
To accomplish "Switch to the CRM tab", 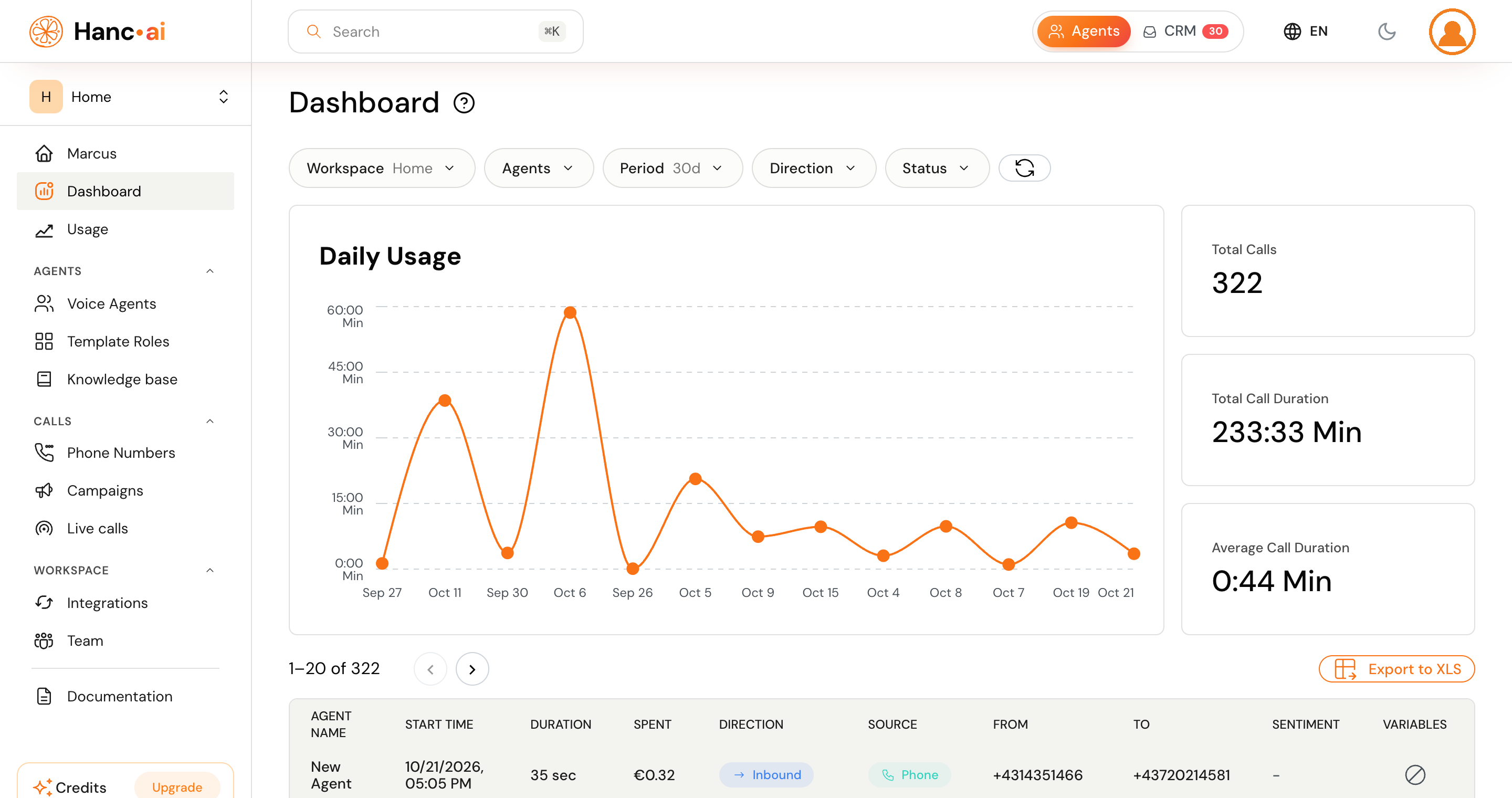I will [x=1186, y=31].
